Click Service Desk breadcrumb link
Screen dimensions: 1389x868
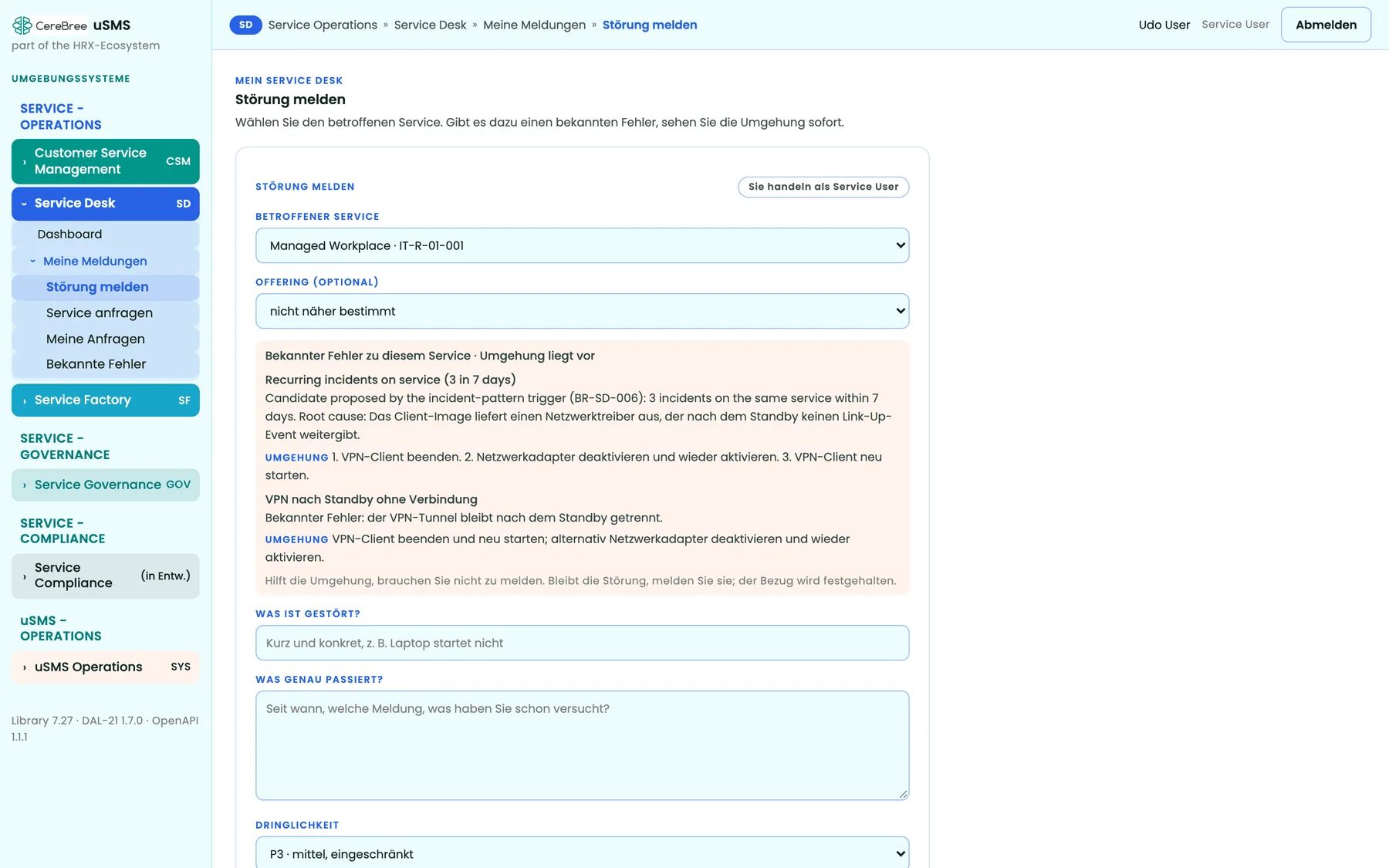(431, 25)
